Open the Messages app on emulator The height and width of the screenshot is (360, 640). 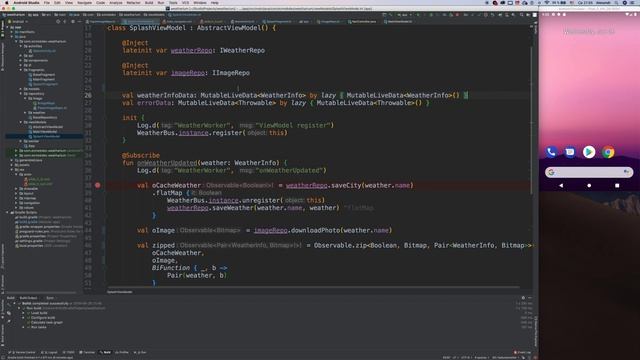pyautogui.click(x=570, y=152)
